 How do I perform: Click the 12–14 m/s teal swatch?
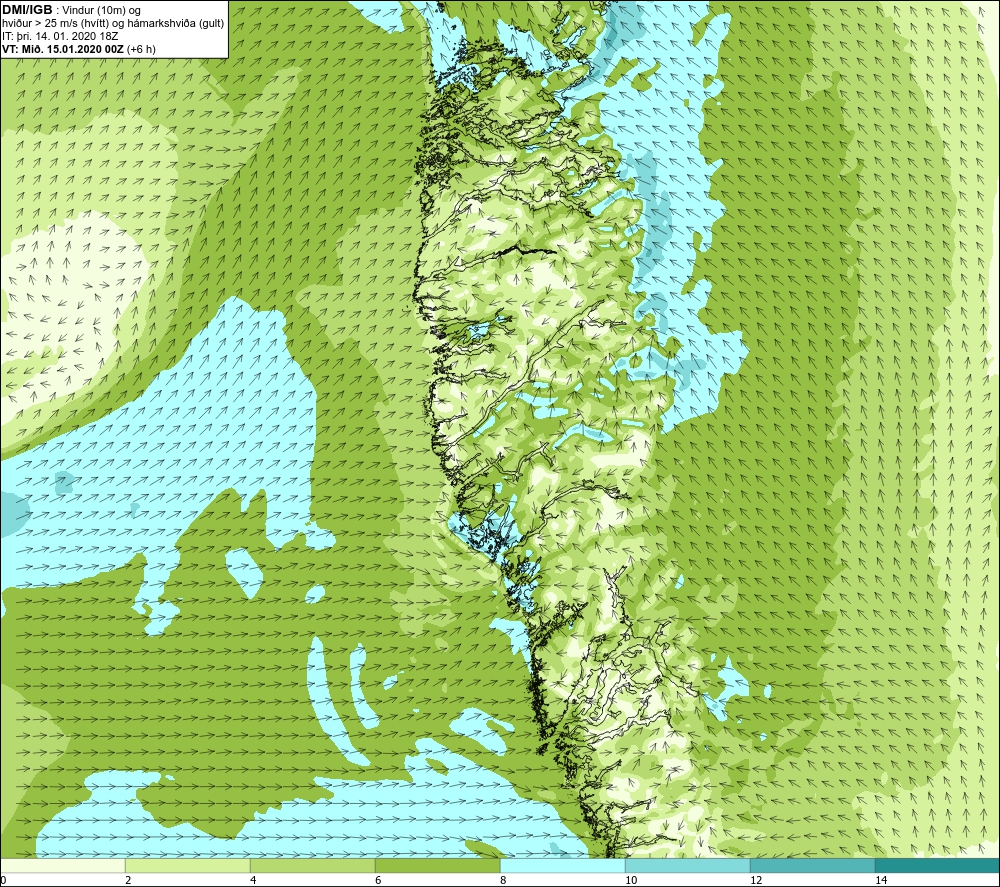click(x=812, y=866)
